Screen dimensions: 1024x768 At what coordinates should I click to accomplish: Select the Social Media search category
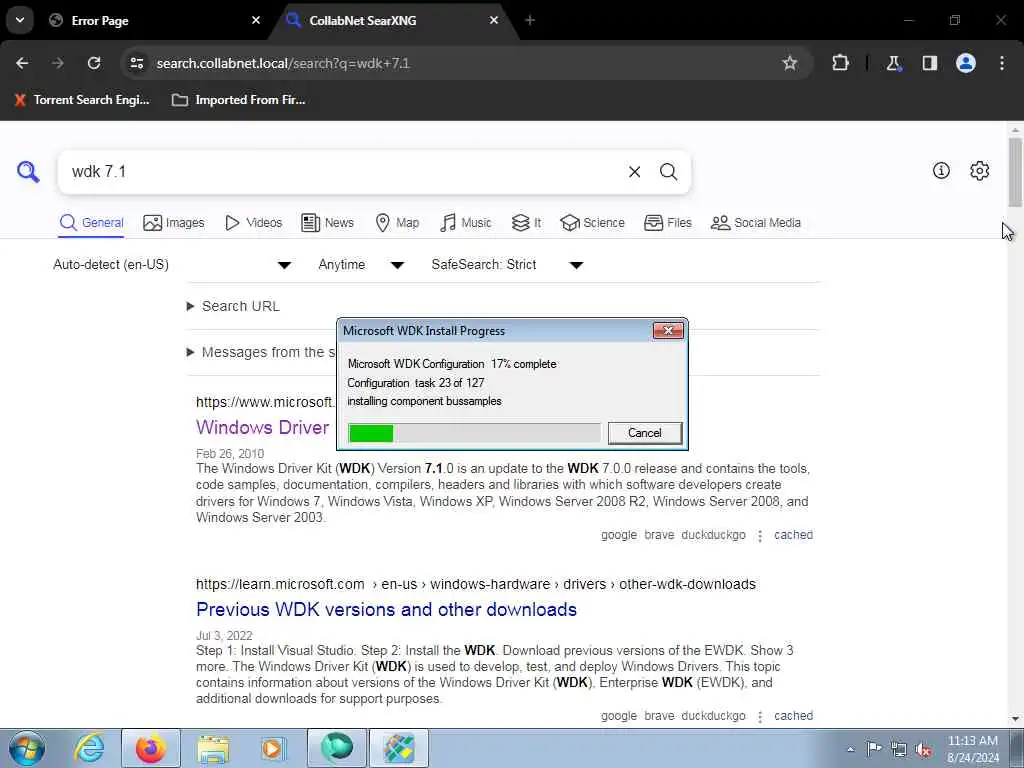pos(756,223)
